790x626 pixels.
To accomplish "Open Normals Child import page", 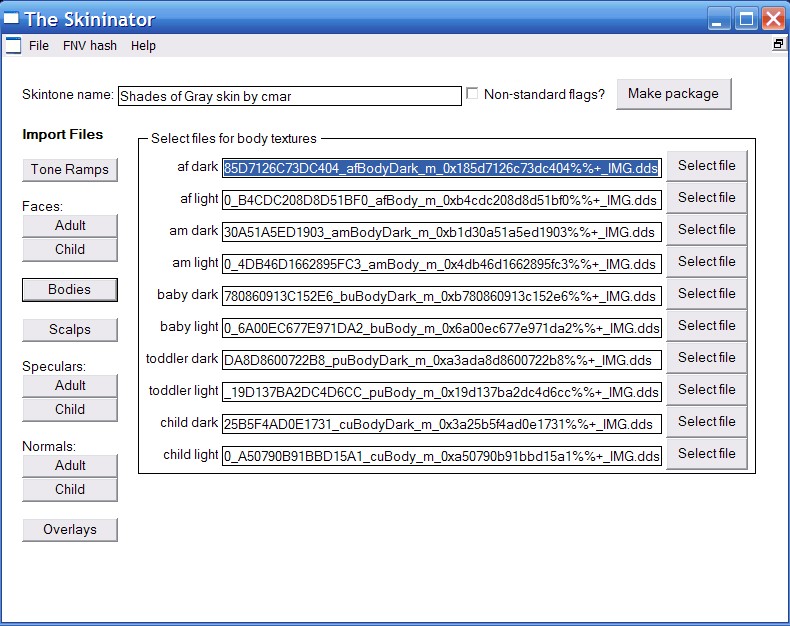I will pyautogui.click(x=70, y=489).
